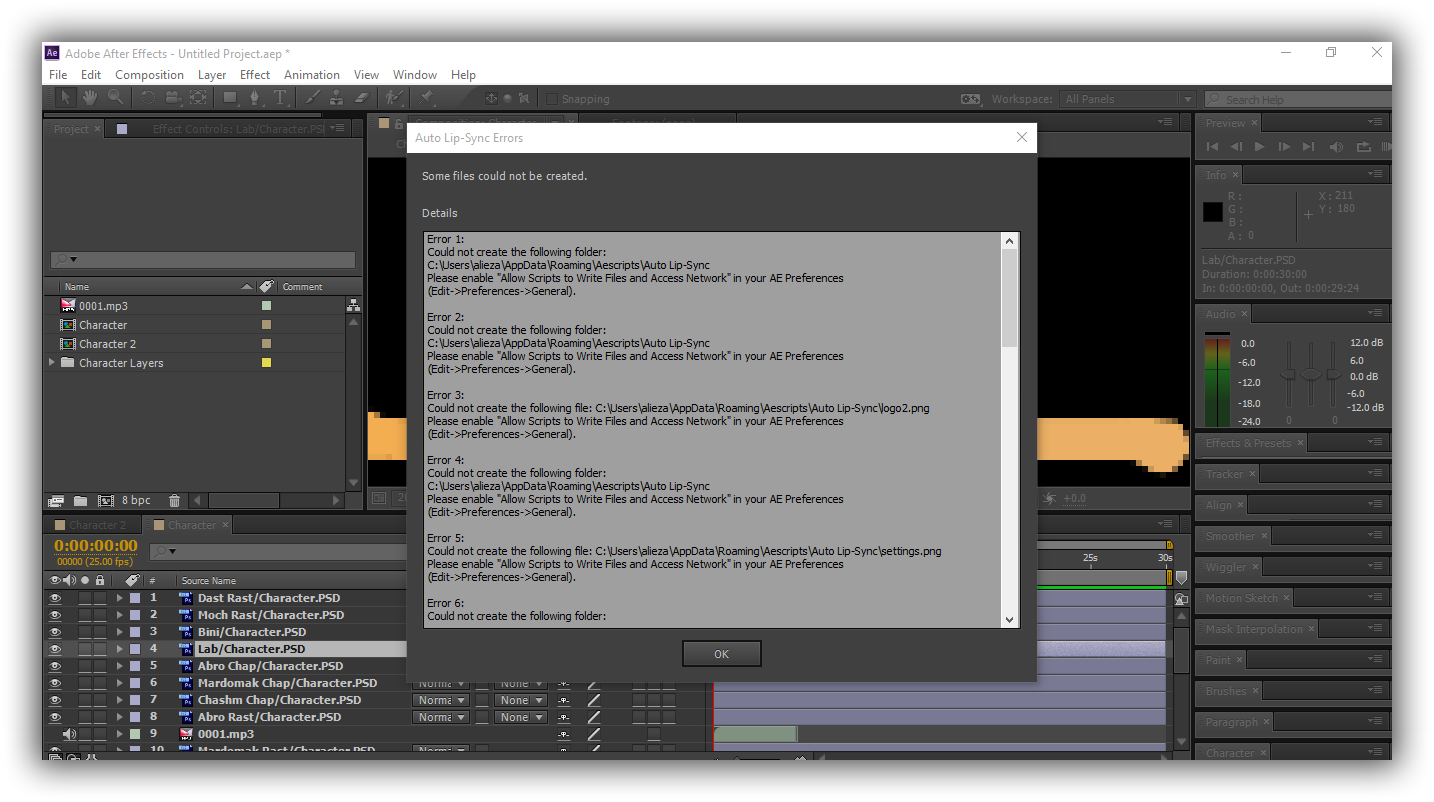Hide the Dast Rast/Character.PSD layer

point(55,598)
